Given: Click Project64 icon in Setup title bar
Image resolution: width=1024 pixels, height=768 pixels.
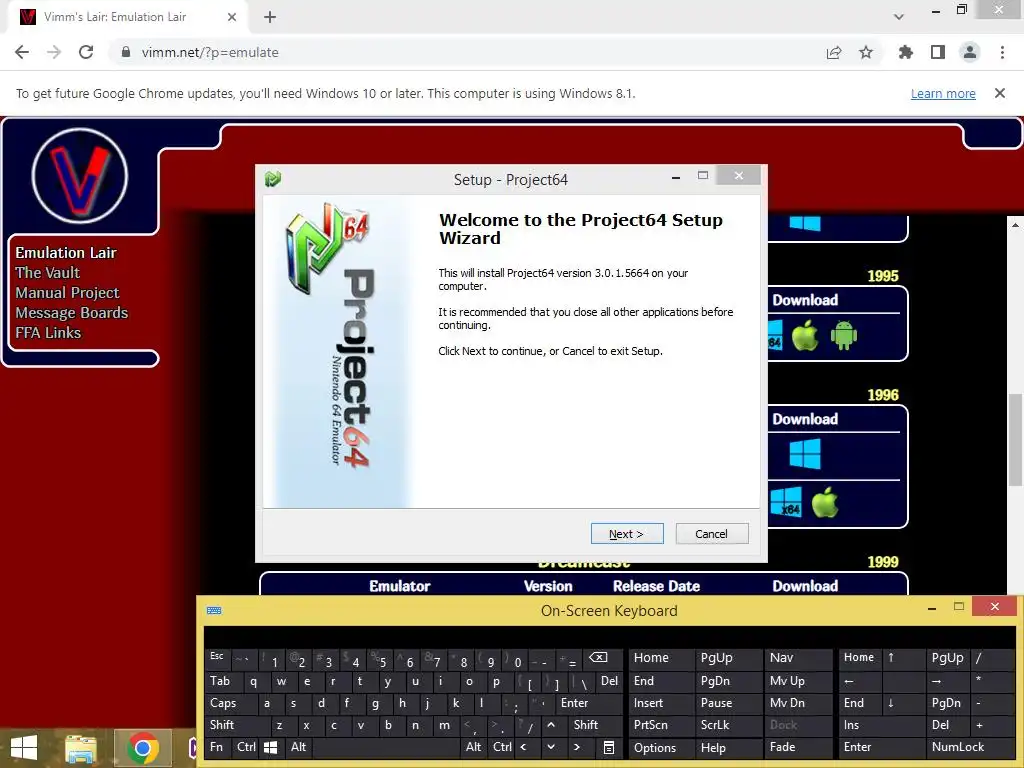Looking at the screenshot, I should point(273,178).
